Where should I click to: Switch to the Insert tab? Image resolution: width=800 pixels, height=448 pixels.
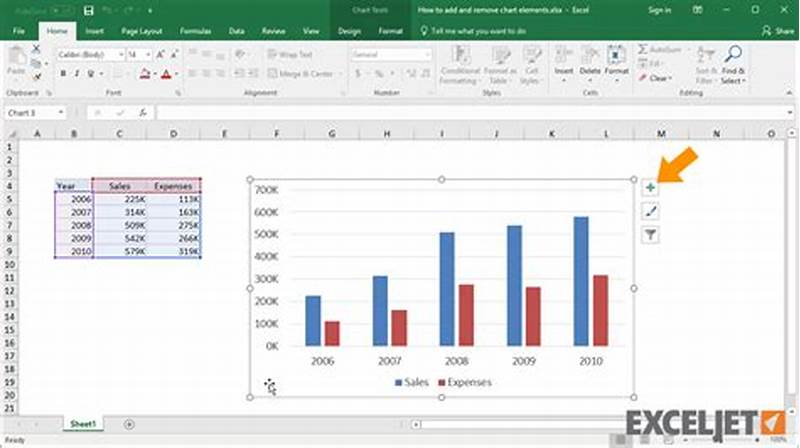click(94, 31)
